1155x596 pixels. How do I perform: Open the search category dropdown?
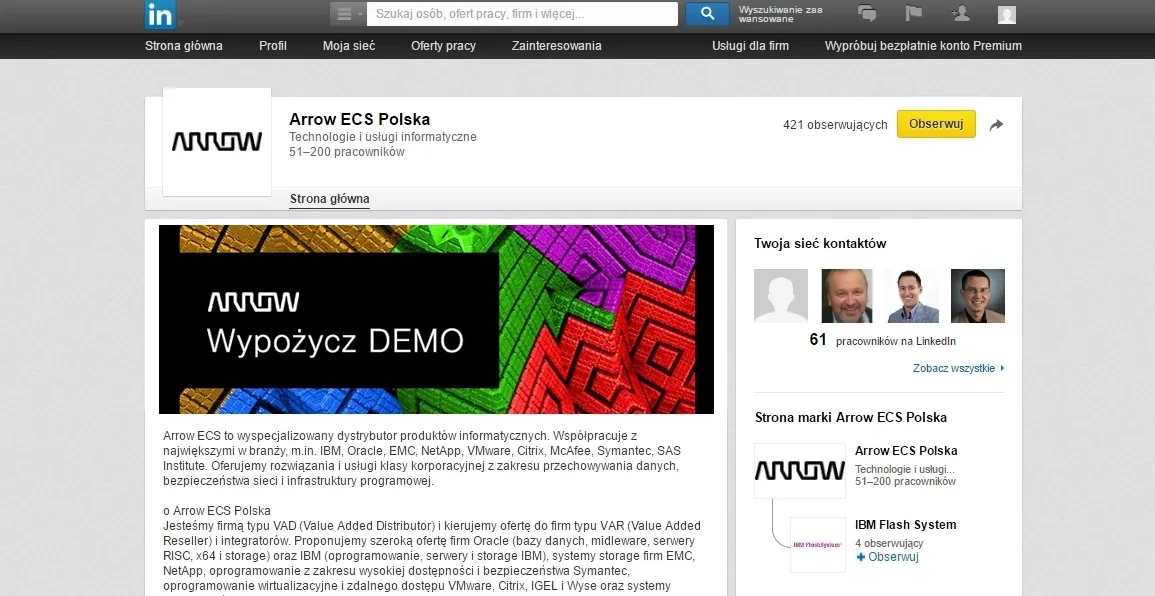tap(348, 14)
